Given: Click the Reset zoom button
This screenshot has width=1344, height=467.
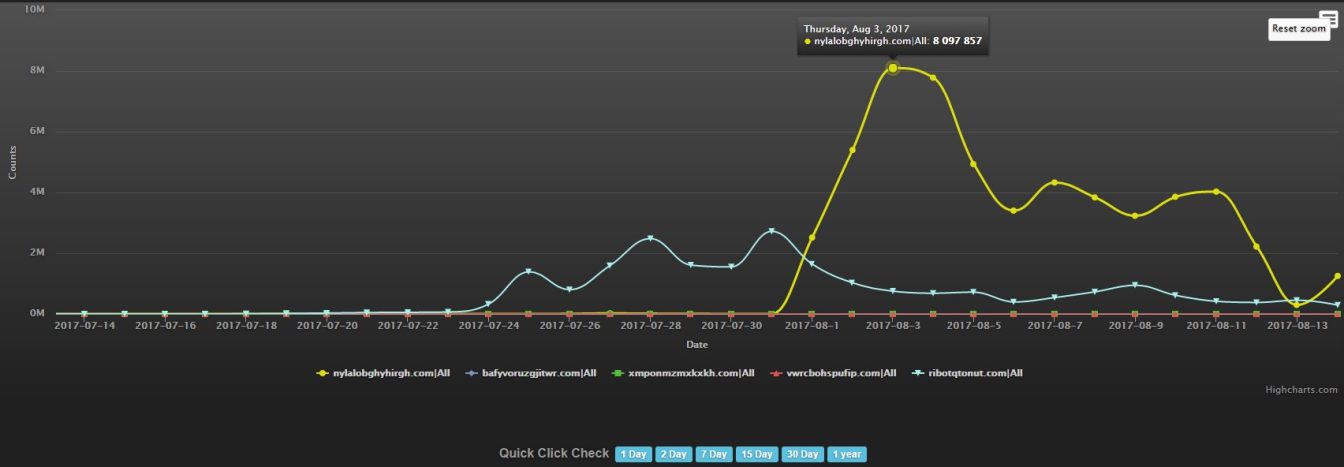Looking at the screenshot, I should click(x=1299, y=29).
